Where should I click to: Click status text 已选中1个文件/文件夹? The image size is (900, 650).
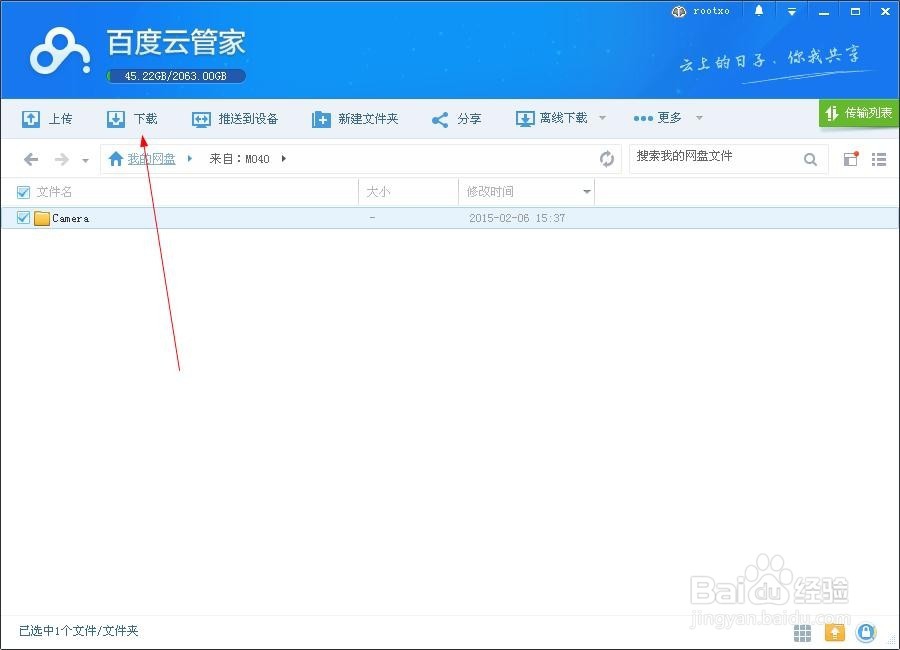click(x=79, y=631)
